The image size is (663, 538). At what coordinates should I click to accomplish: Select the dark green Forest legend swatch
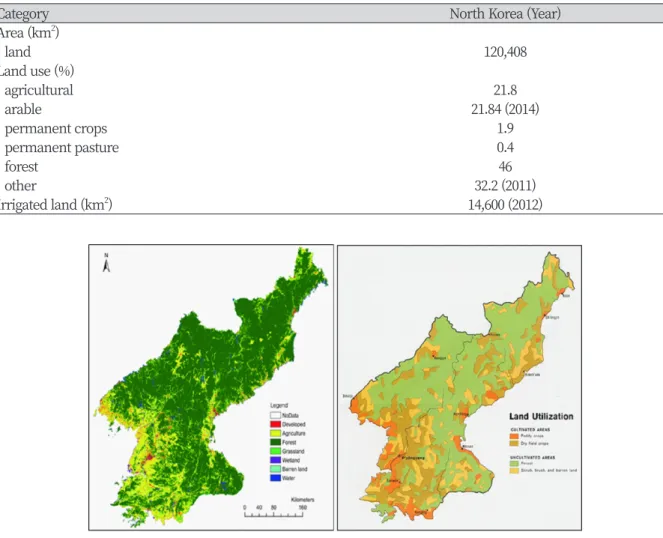pyautogui.click(x=275, y=442)
